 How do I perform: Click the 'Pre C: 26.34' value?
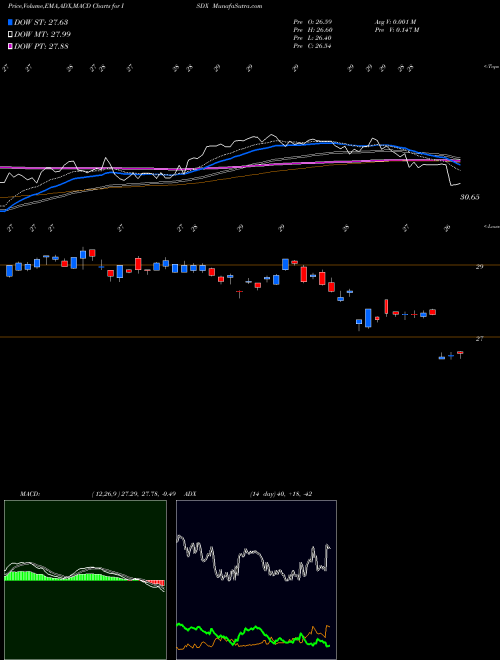click(x=313, y=46)
